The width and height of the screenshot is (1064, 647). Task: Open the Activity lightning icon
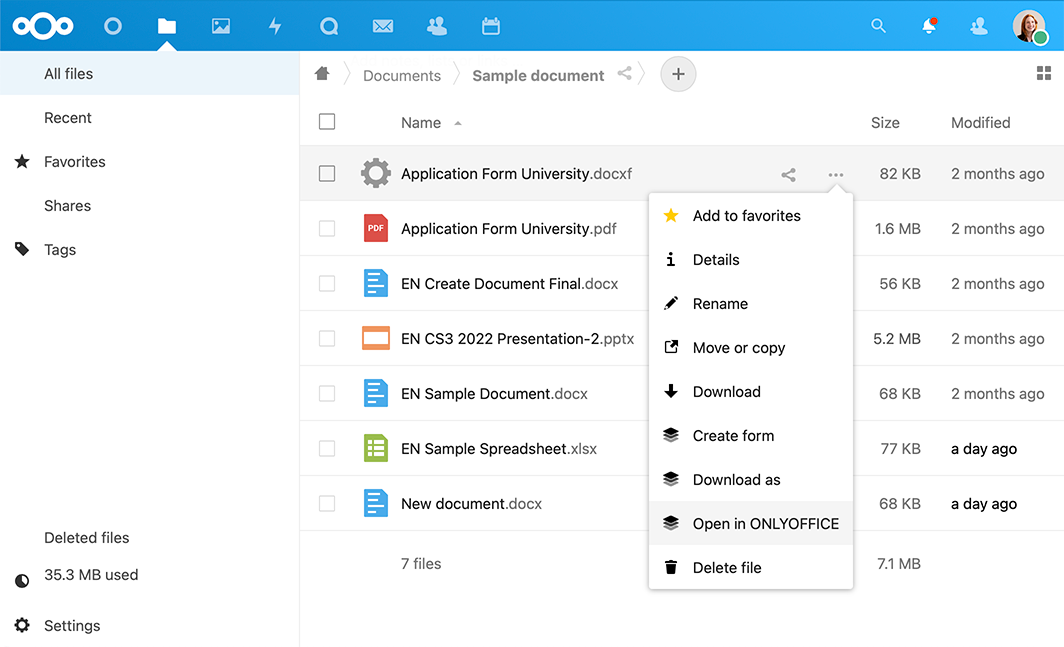pyautogui.click(x=275, y=26)
